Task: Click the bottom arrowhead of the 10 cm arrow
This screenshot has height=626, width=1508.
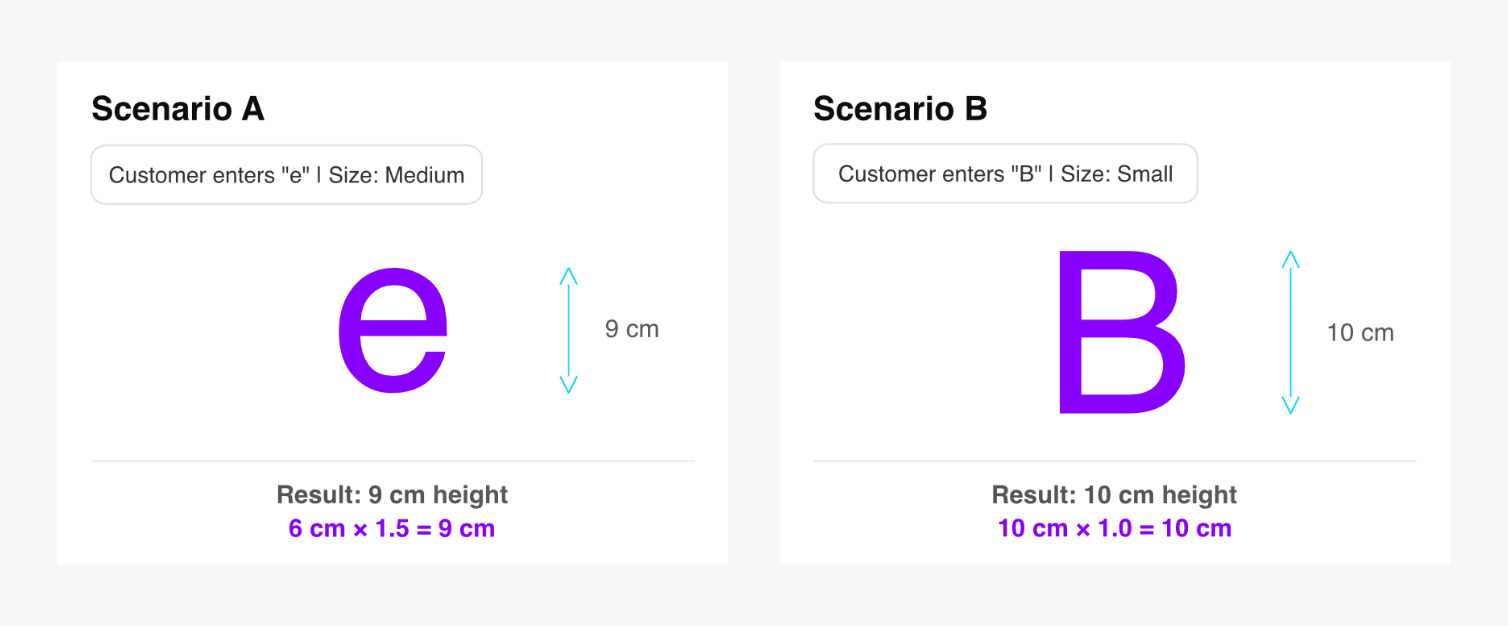Action: [x=1291, y=407]
